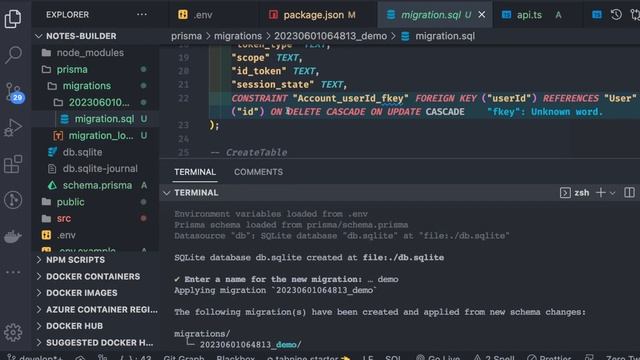Collapse the migrations folder in tree
Screen dimensions: 640x360
click(x=87, y=86)
